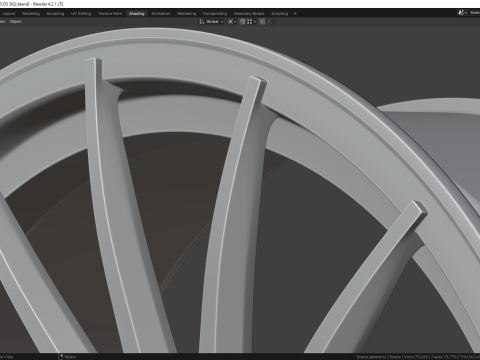Screen dimensions: 480x360
Task: Open the transform pivot point dropdown
Action: coord(232,22)
